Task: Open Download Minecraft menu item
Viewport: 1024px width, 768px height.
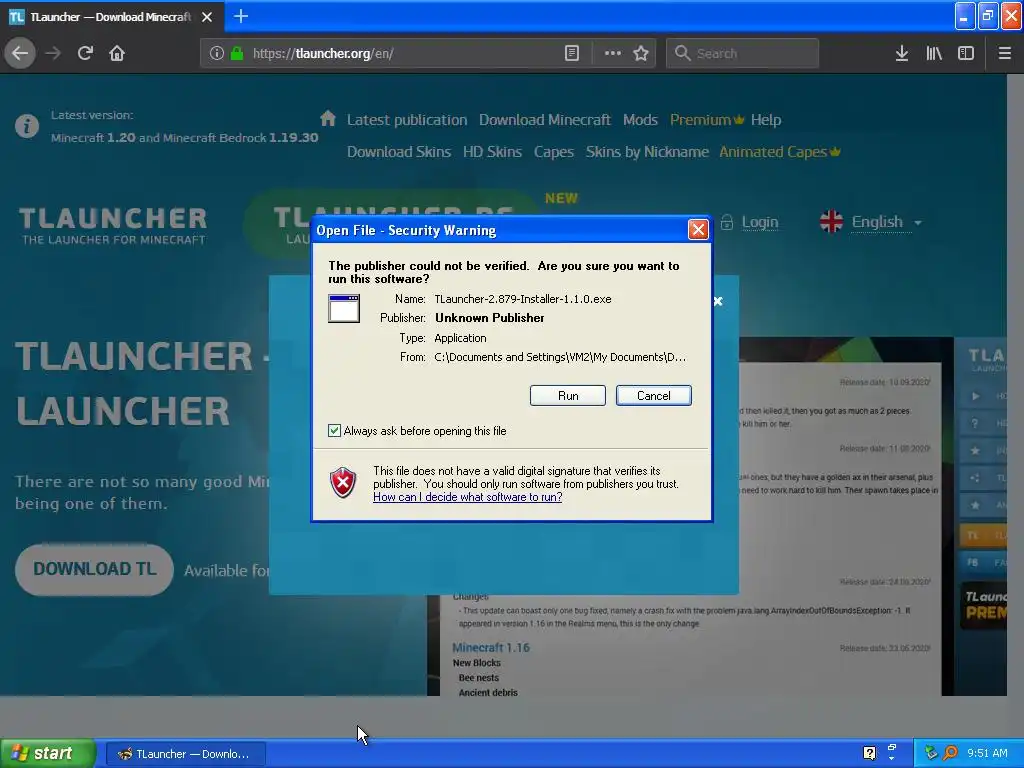Action: (x=545, y=120)
